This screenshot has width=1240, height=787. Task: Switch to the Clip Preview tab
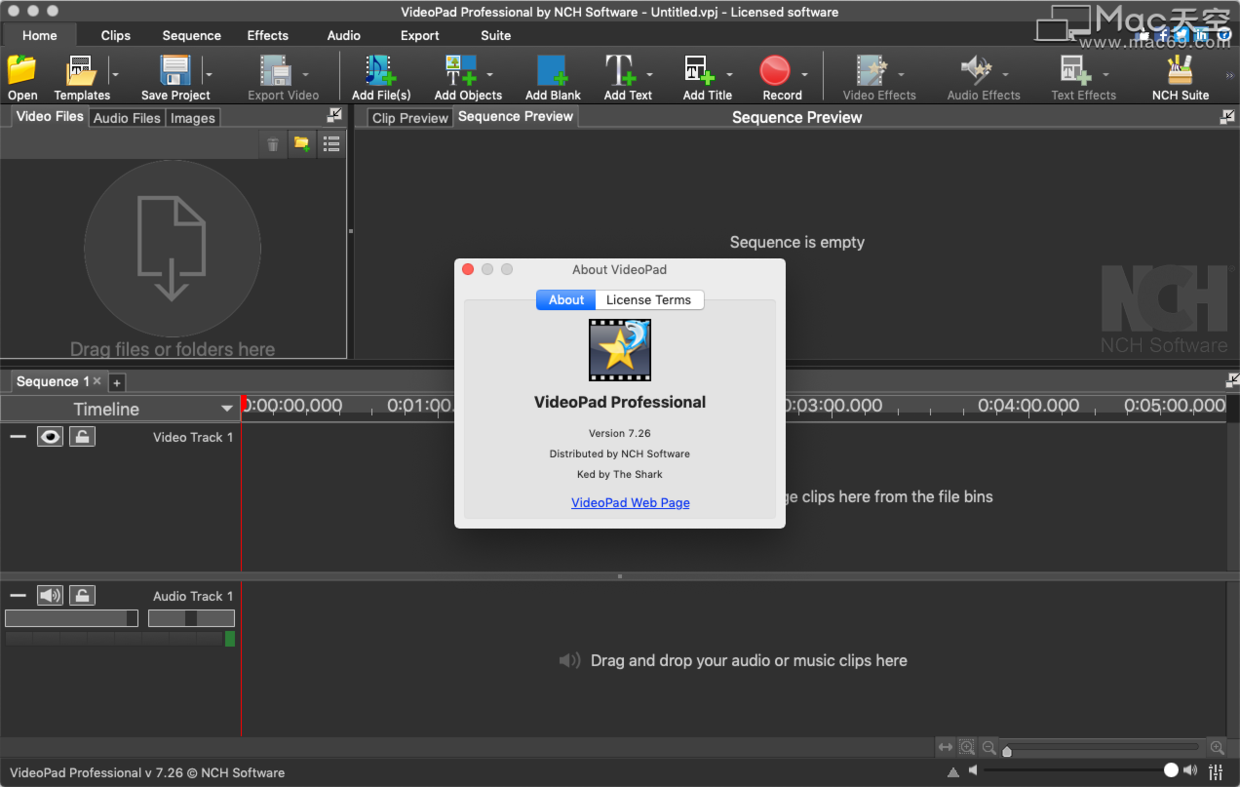tap(410, 118)
